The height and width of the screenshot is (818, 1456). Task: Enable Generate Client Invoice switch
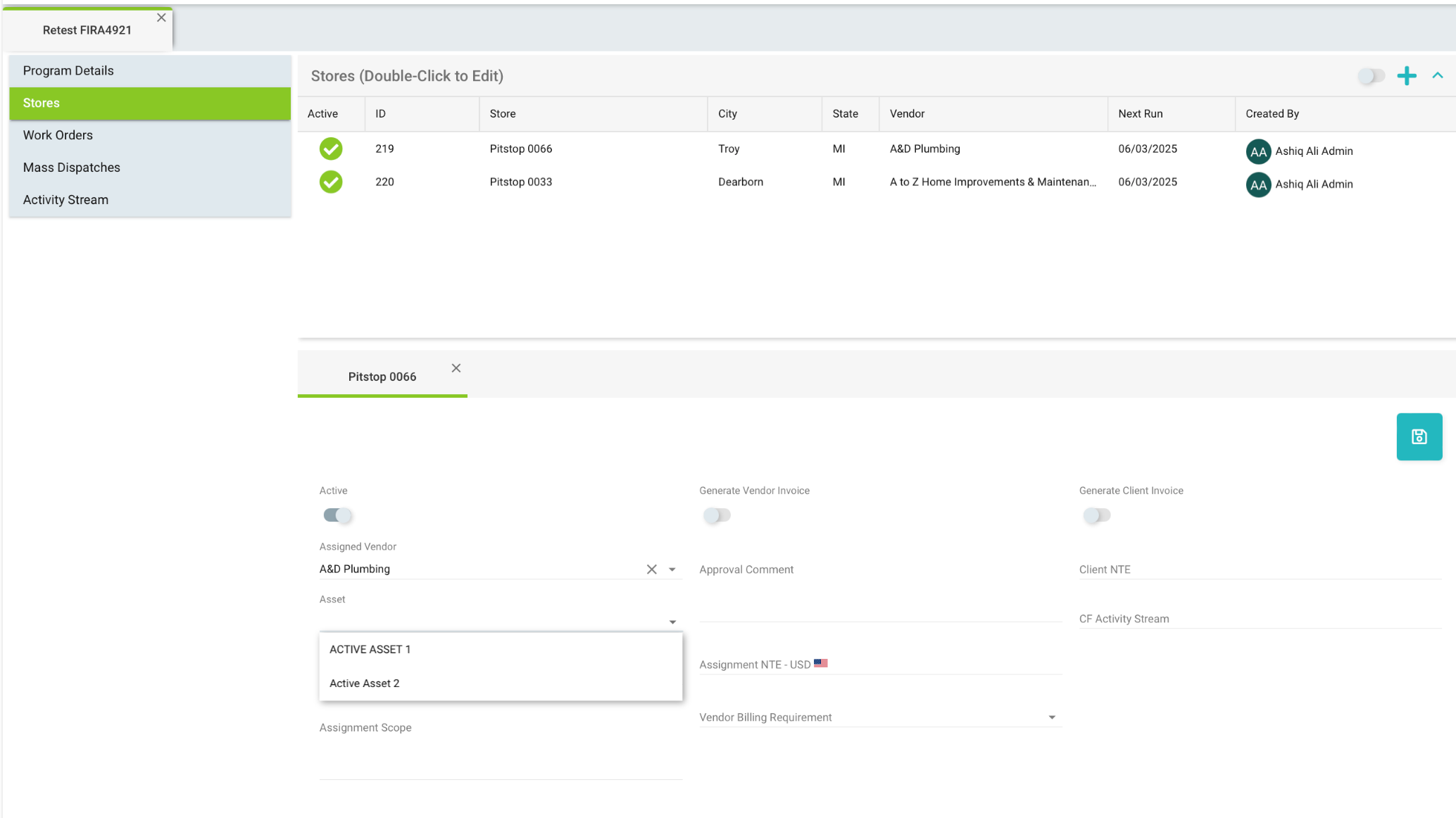click(1097, 515)
